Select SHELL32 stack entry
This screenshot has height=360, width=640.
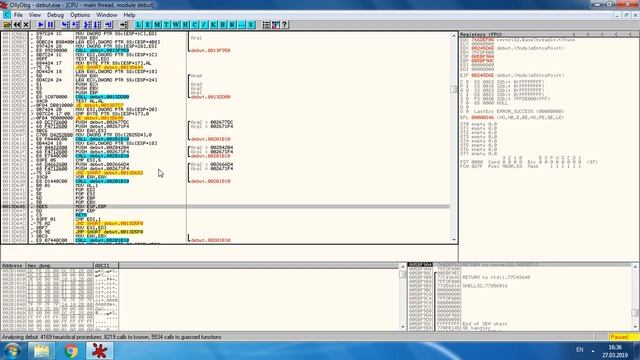(x=485, y=286)
